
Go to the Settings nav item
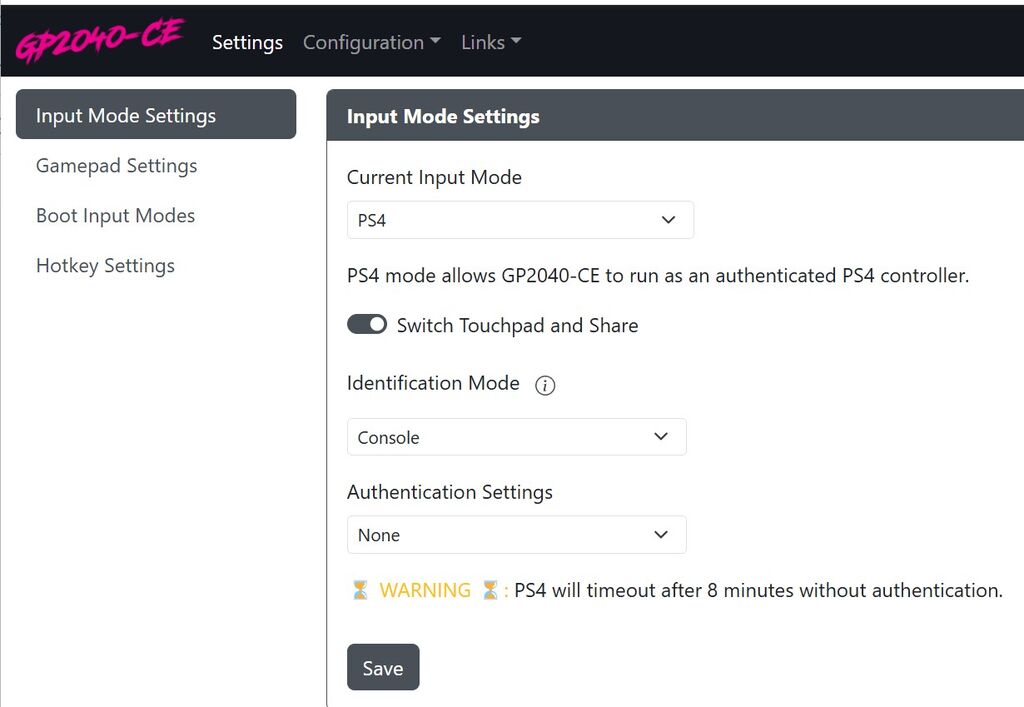point(247,42)
